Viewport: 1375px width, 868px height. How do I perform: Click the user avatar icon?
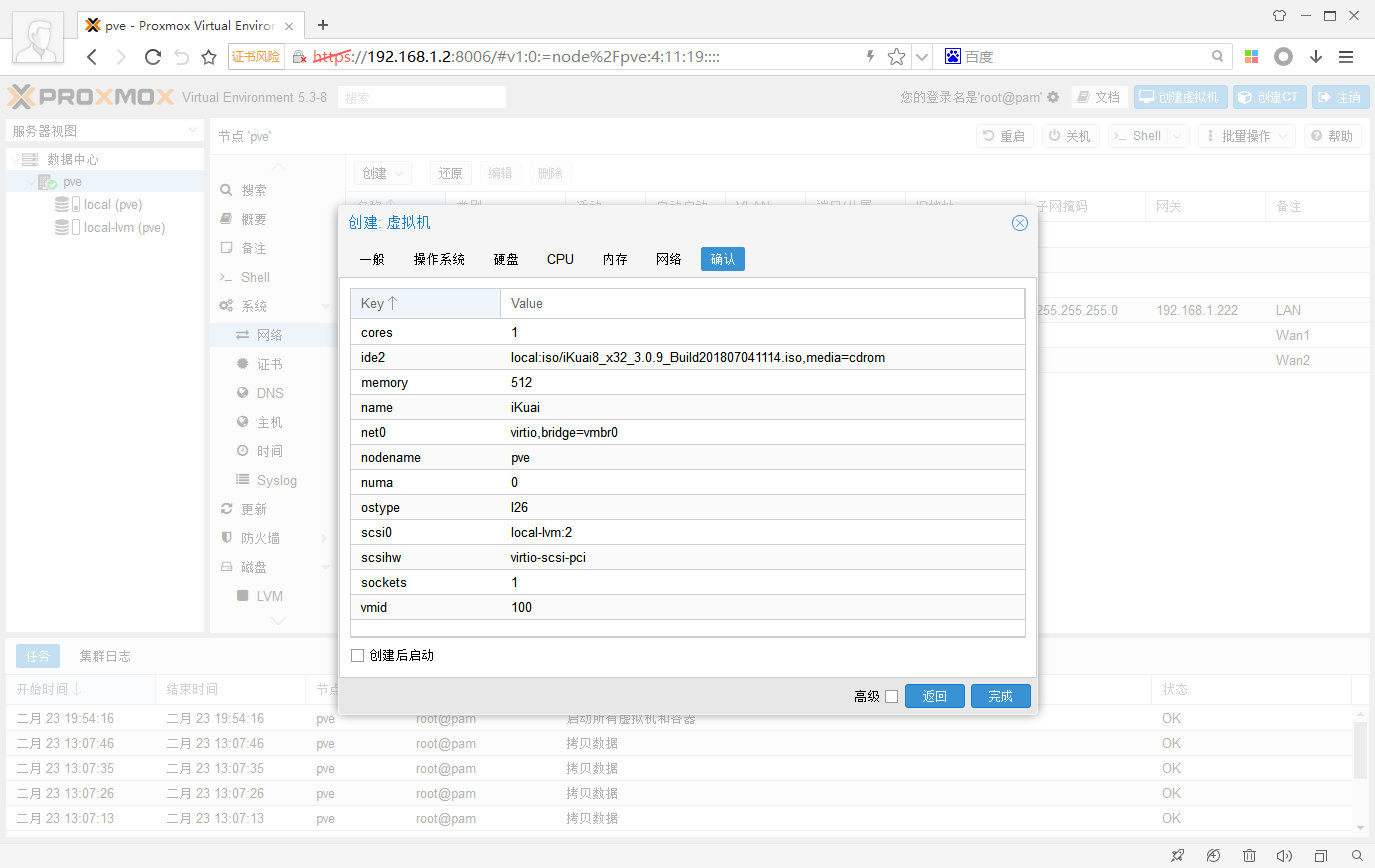click(38, 39)
